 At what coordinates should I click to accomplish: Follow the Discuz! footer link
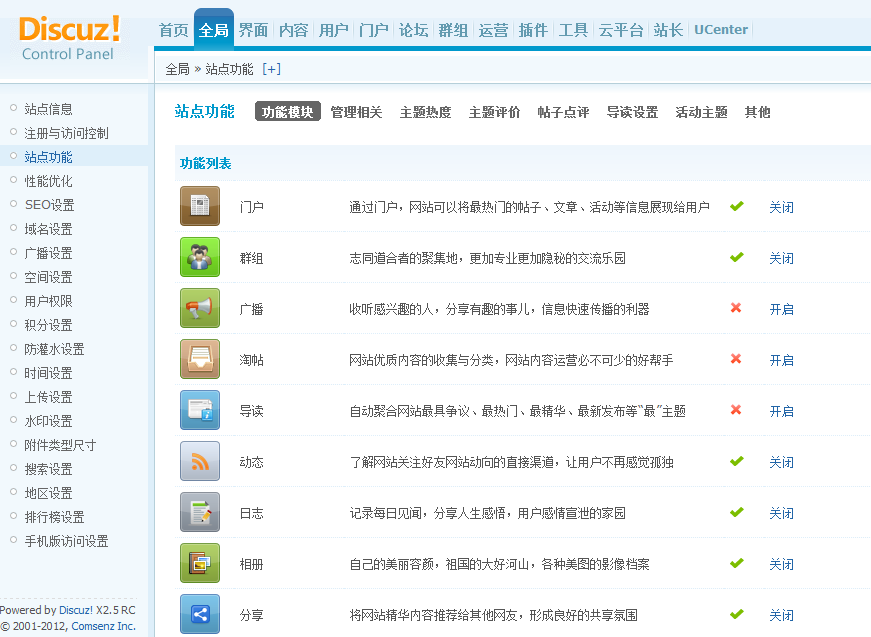[76, 610]
